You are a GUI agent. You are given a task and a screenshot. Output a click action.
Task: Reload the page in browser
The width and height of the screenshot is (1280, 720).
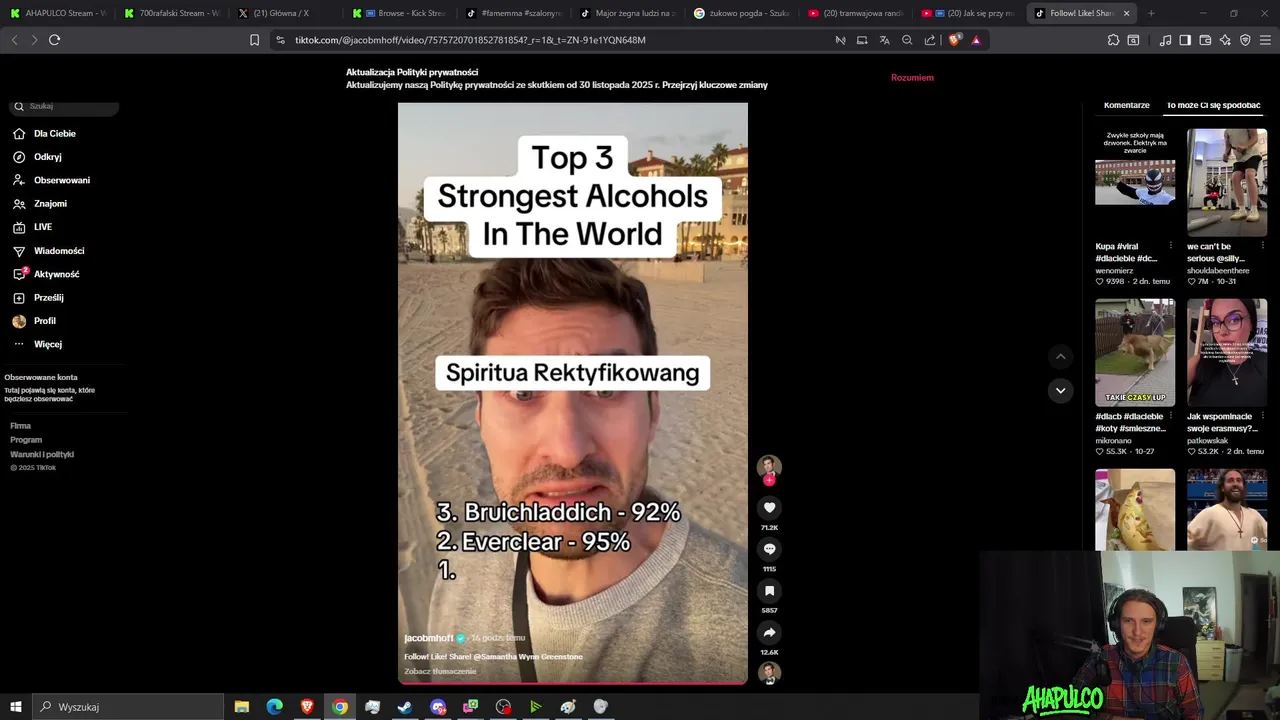coord(54,40)
